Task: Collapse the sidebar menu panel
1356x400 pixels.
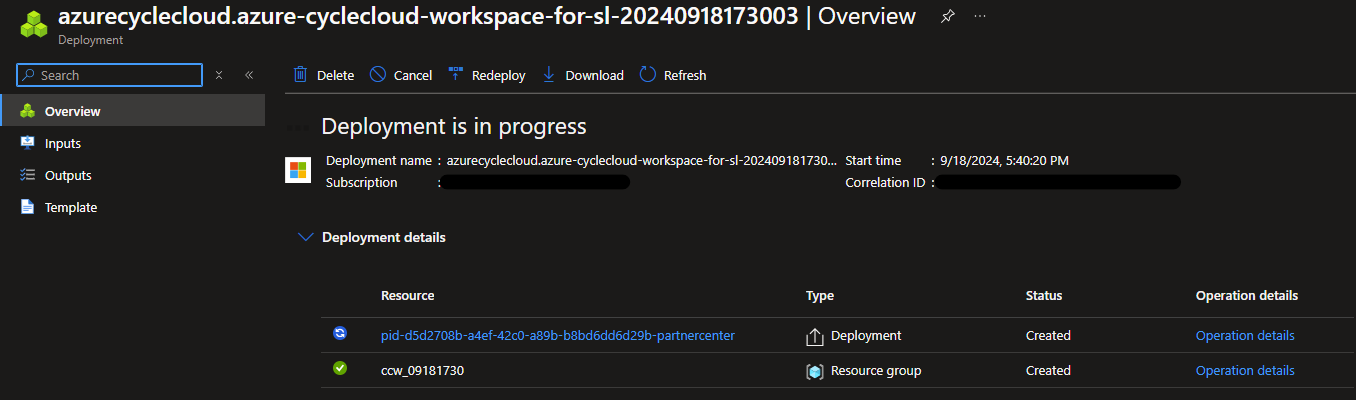Action: (x=249, y=75)
